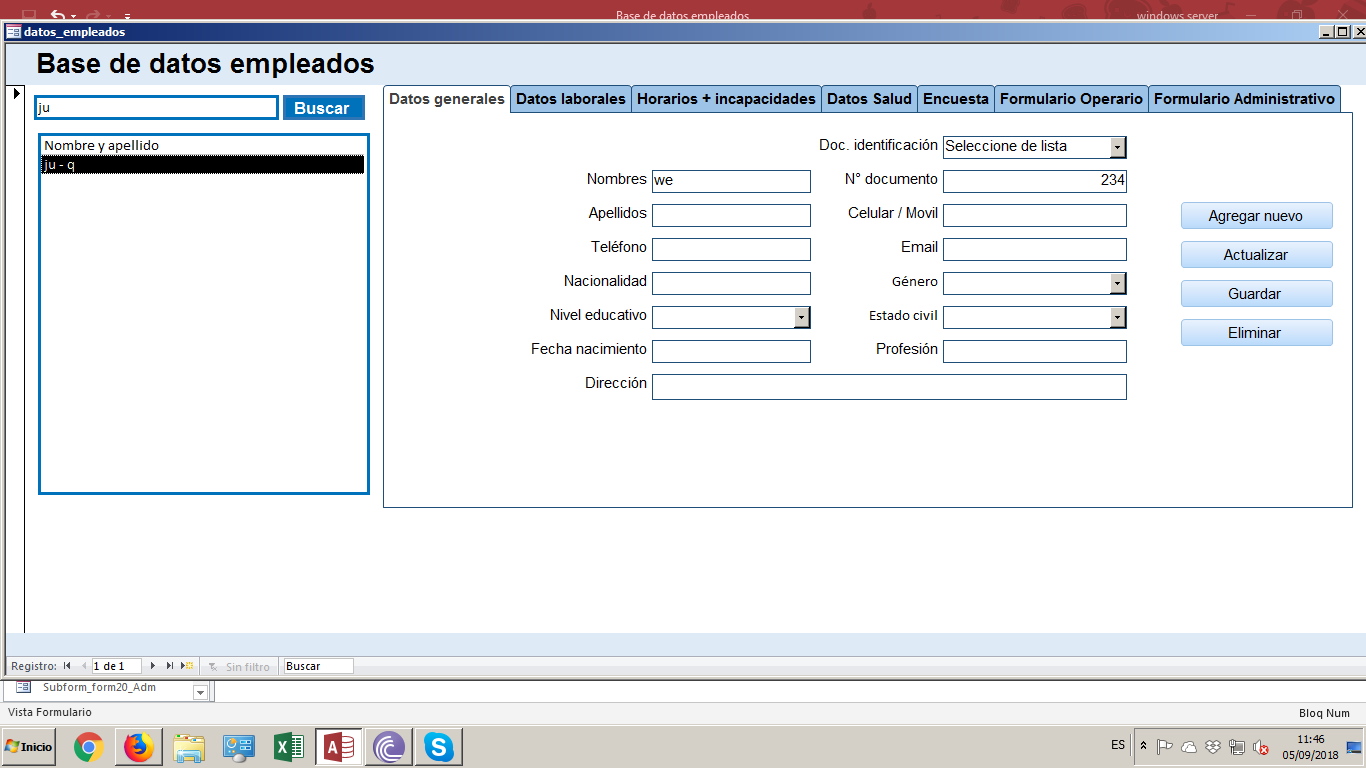
Task: Click the ES language indicator
Action: [x=1118, y=745]
